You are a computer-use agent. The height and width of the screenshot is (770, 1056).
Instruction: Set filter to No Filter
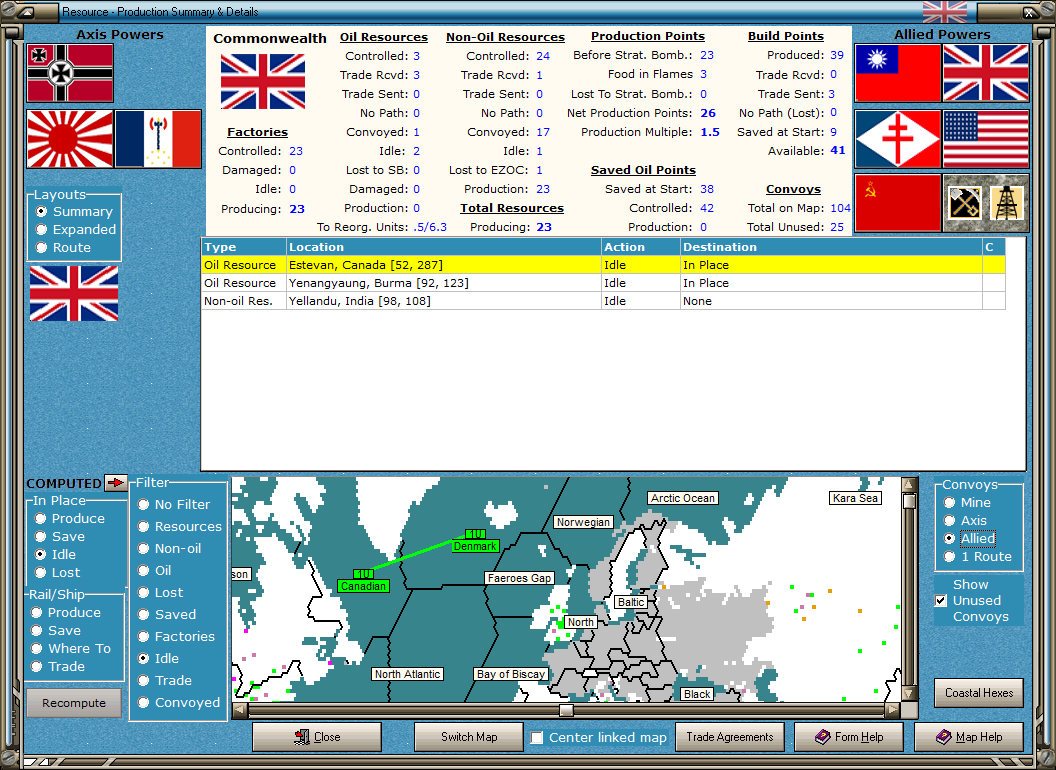pyautogui.click(x=174, y=505)
